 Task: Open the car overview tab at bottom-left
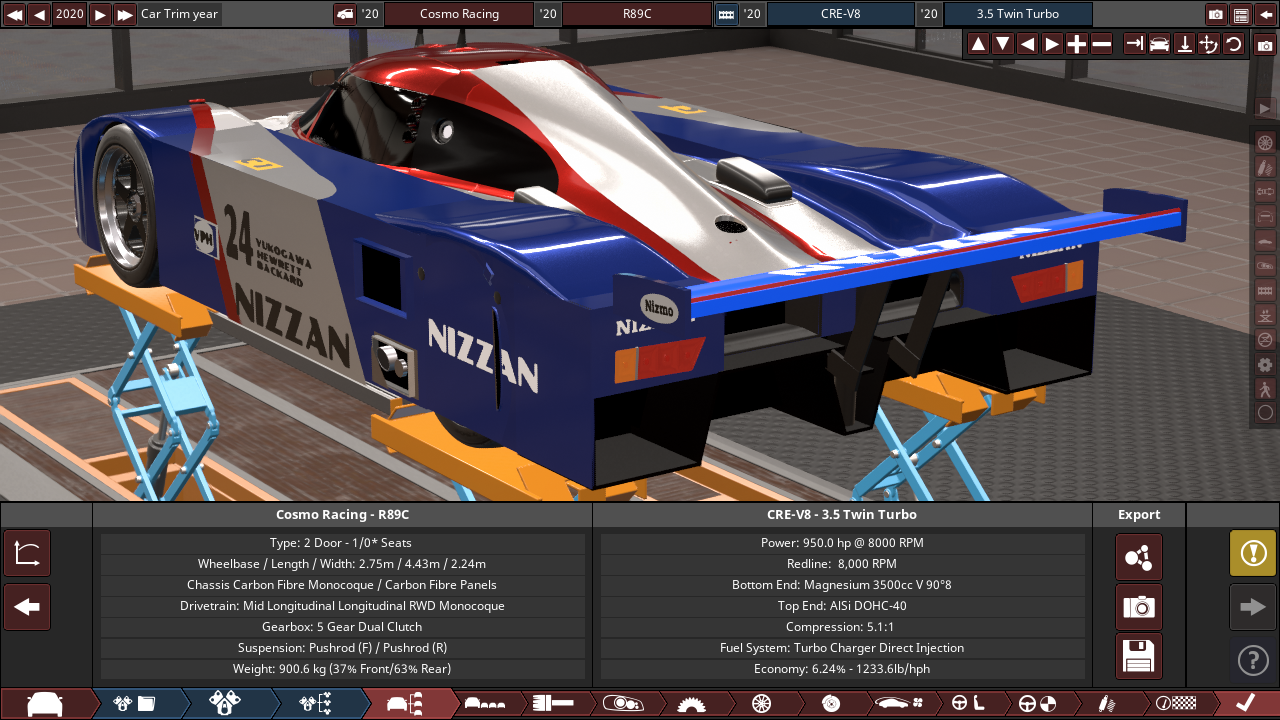click(45, 704)
